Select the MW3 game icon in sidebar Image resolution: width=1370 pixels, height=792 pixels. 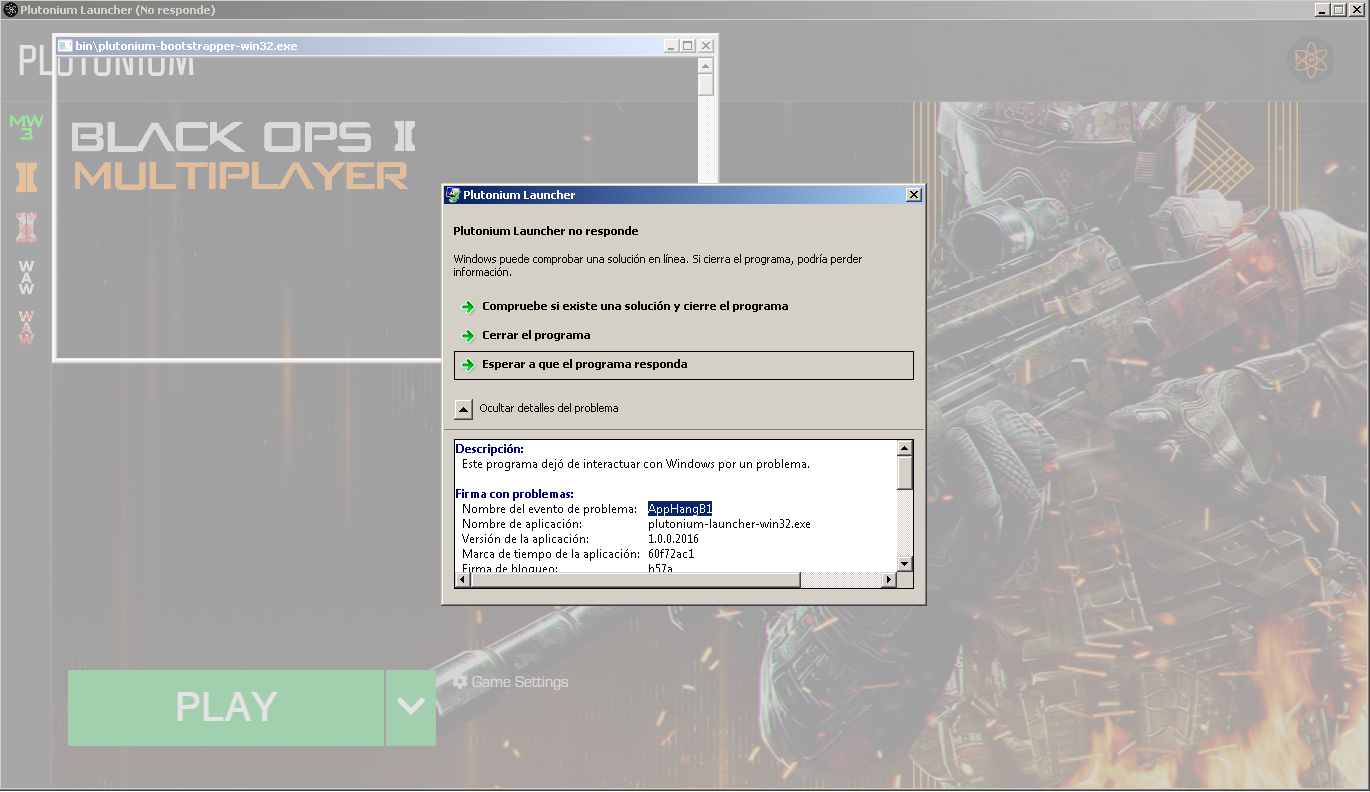click(26, 127)
